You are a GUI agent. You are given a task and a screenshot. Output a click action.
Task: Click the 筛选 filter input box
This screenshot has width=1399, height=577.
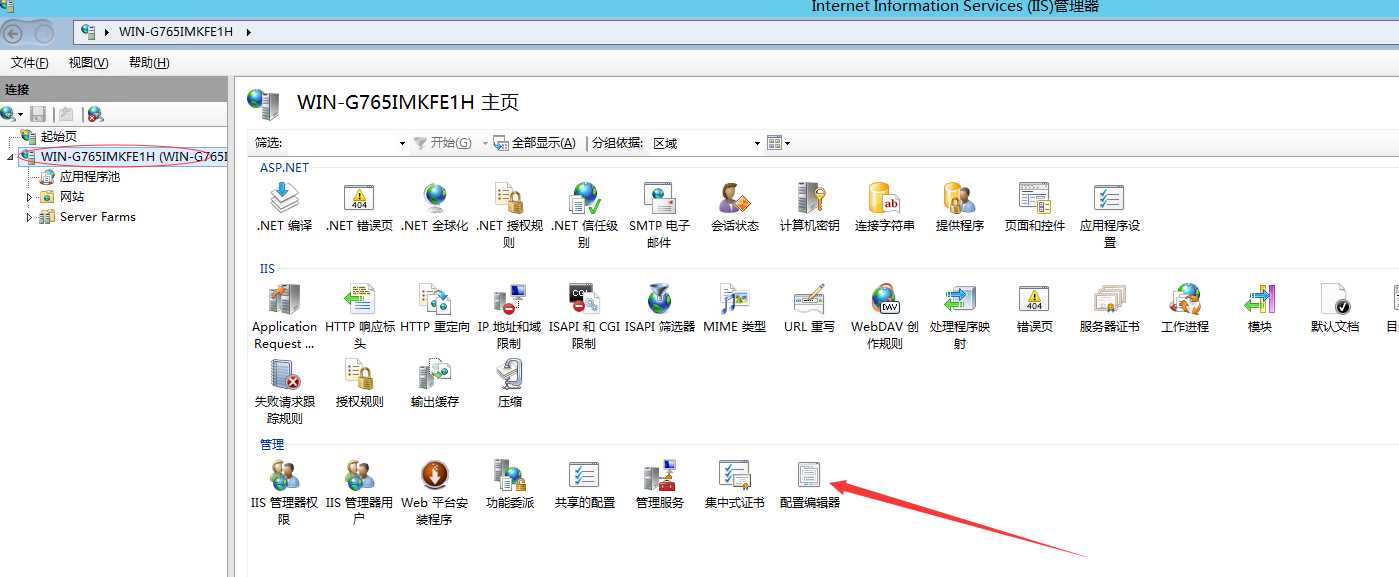click(x=347, y=143)
